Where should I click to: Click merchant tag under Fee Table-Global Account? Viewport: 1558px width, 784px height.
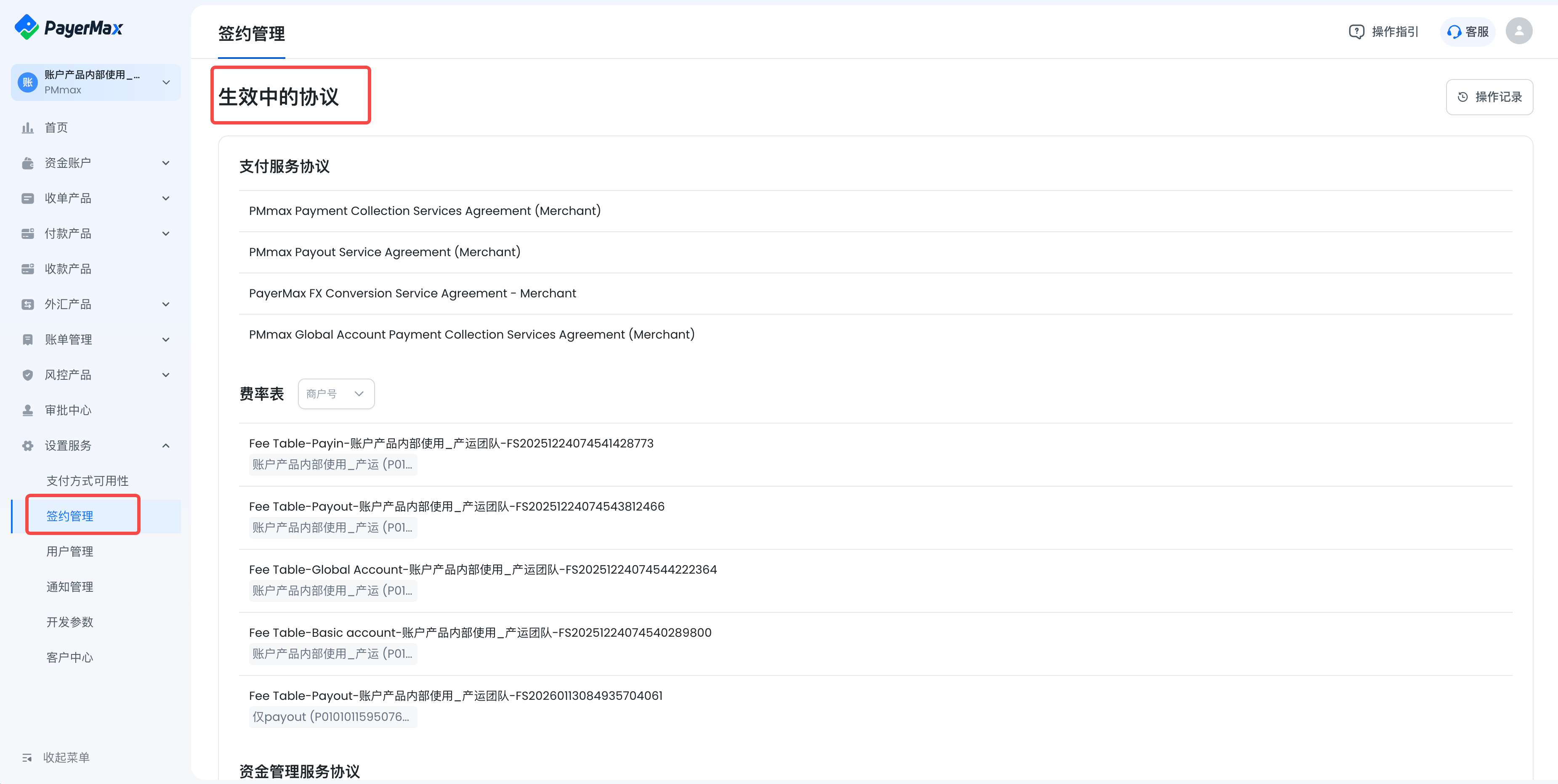tap(332, 591)
